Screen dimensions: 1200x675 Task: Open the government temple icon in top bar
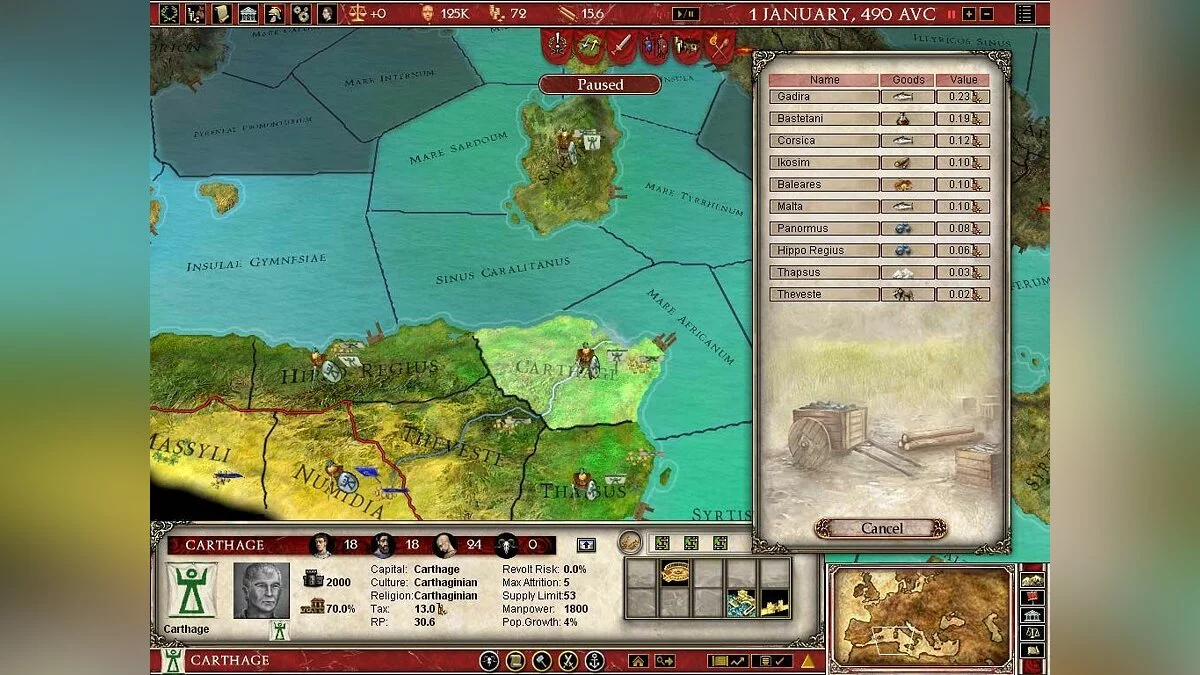click(x=248, y=13)
